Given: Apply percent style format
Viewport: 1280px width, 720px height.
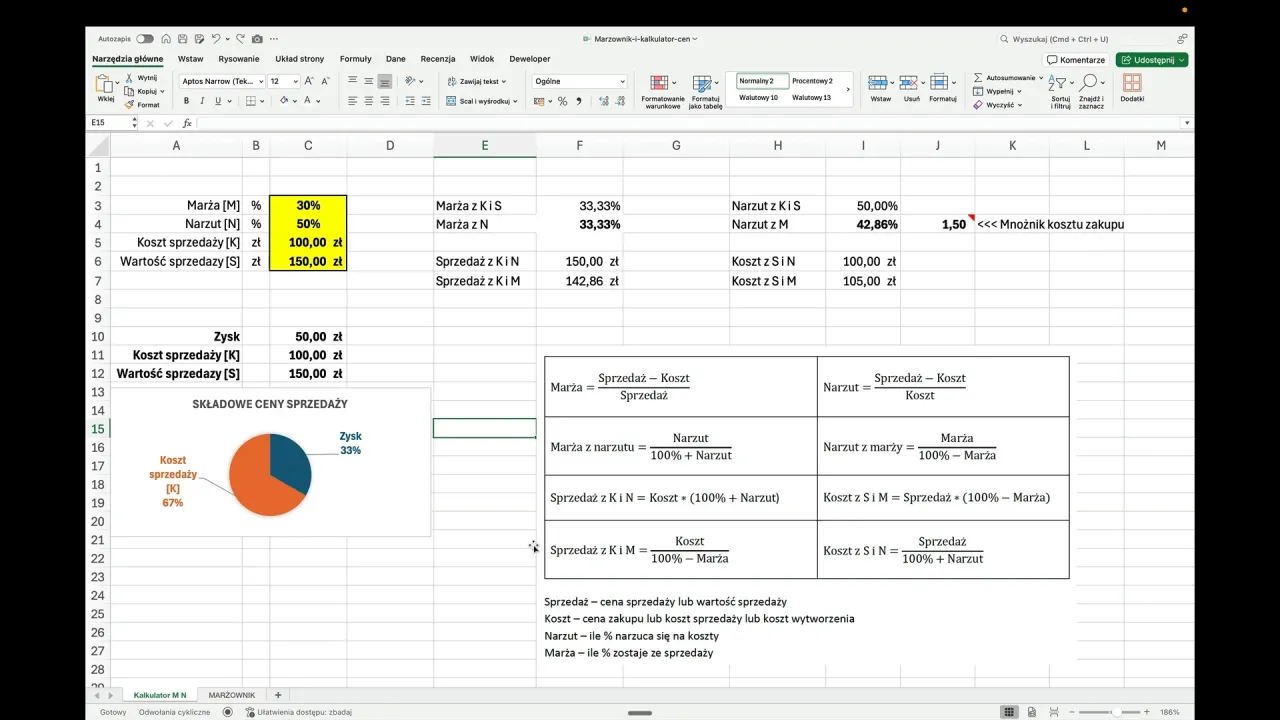Looking at the screenshot, I should tap(562, 101).
